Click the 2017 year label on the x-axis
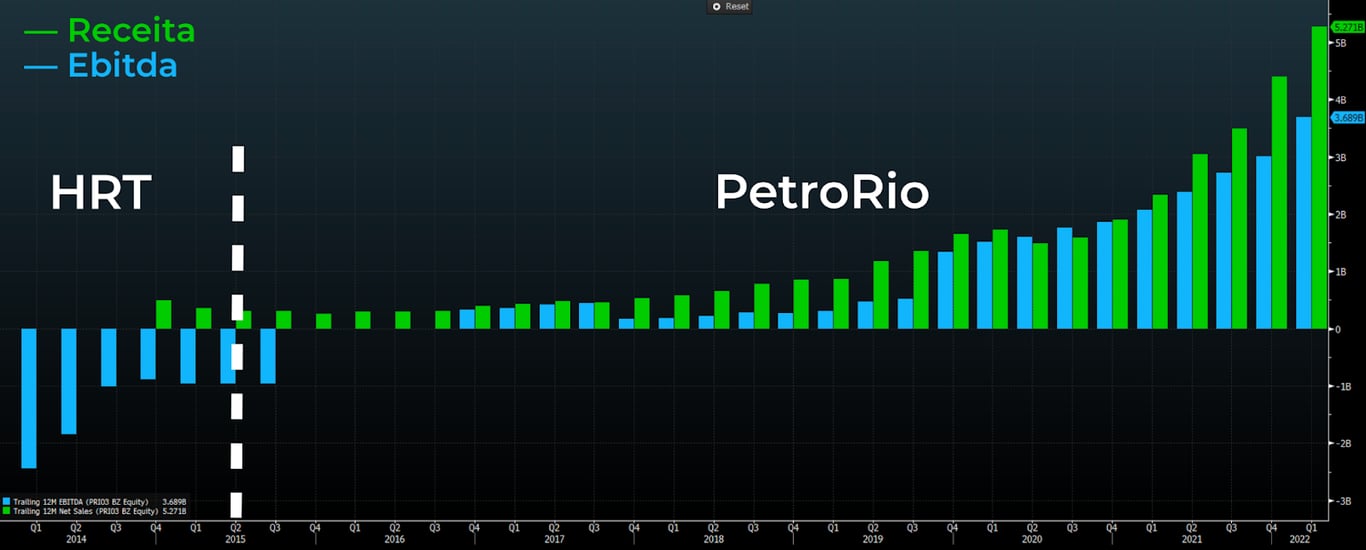This screenshot has height=550, width=1366. (x=554, y=538)
